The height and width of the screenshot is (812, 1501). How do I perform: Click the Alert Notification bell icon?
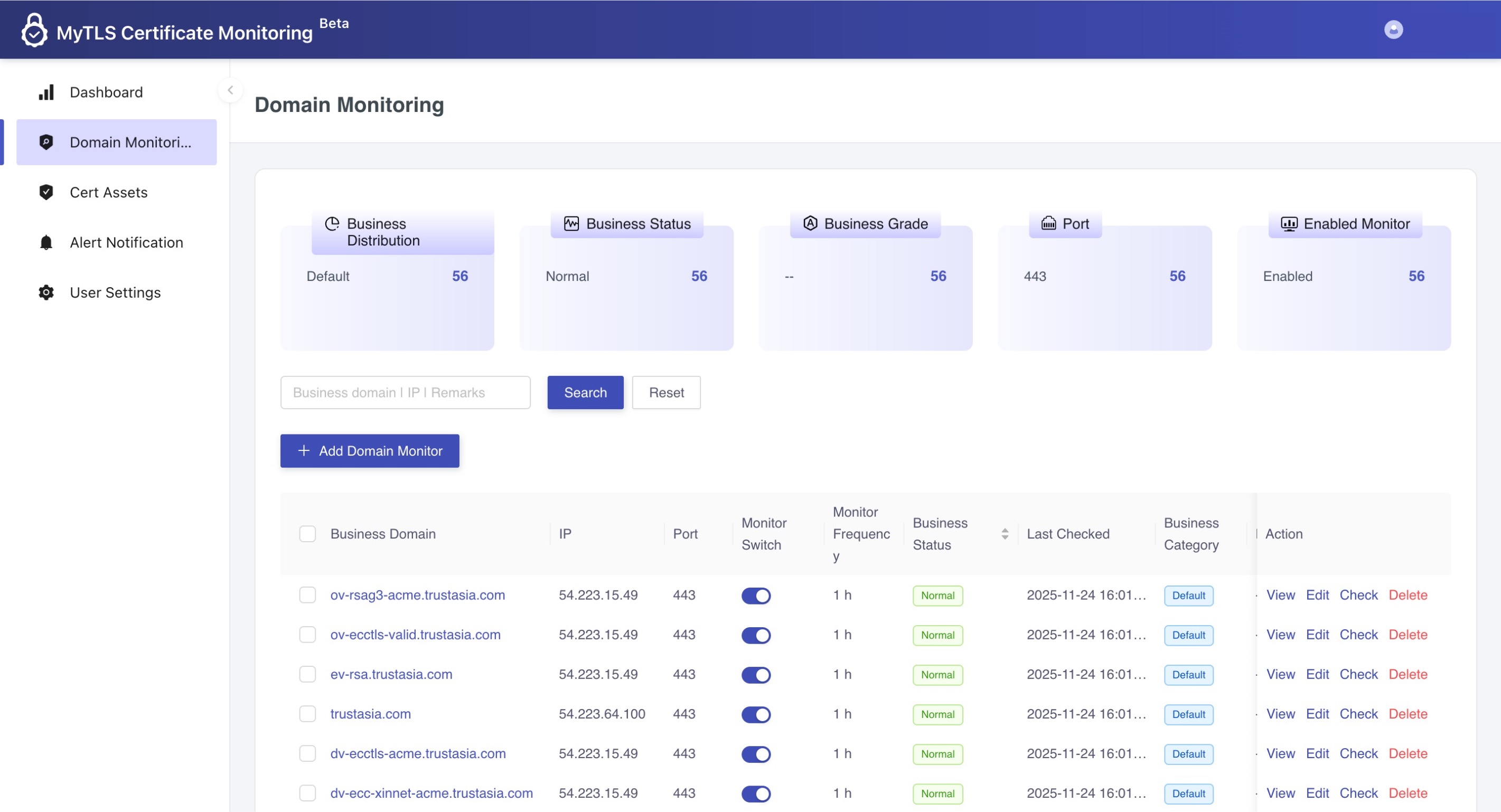tap(46, 242)
